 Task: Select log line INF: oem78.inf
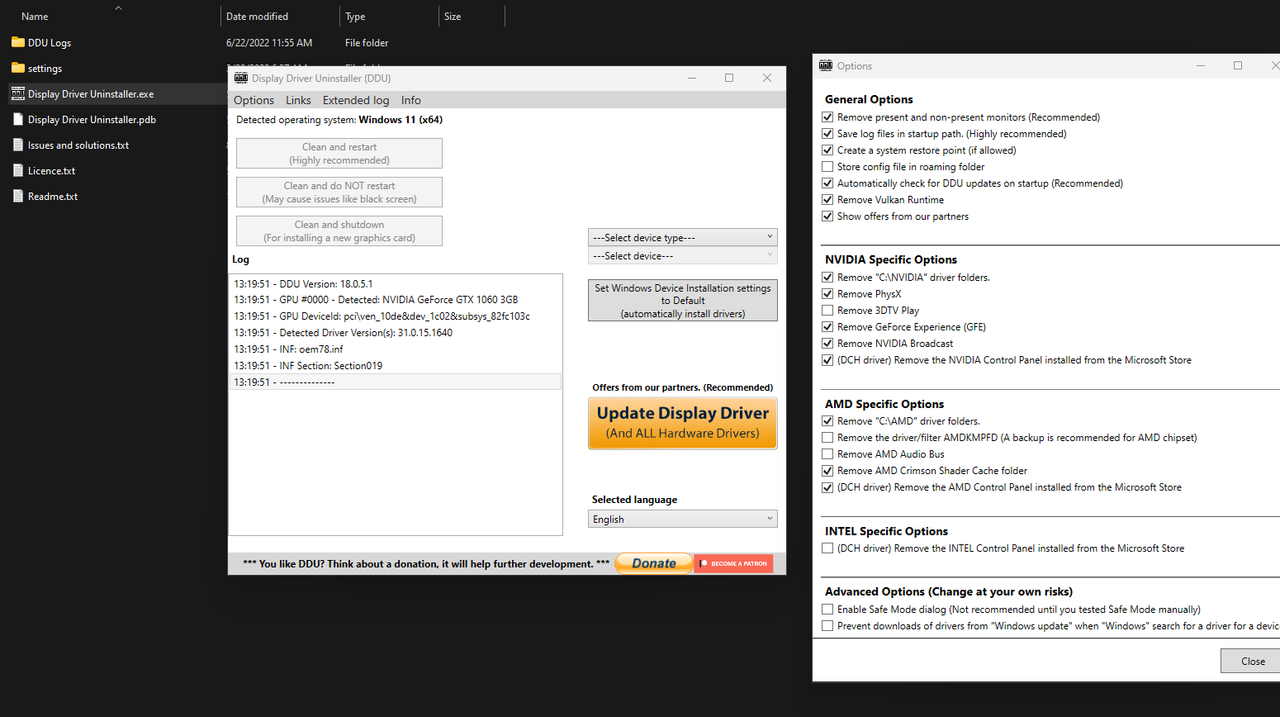point(395,349)
